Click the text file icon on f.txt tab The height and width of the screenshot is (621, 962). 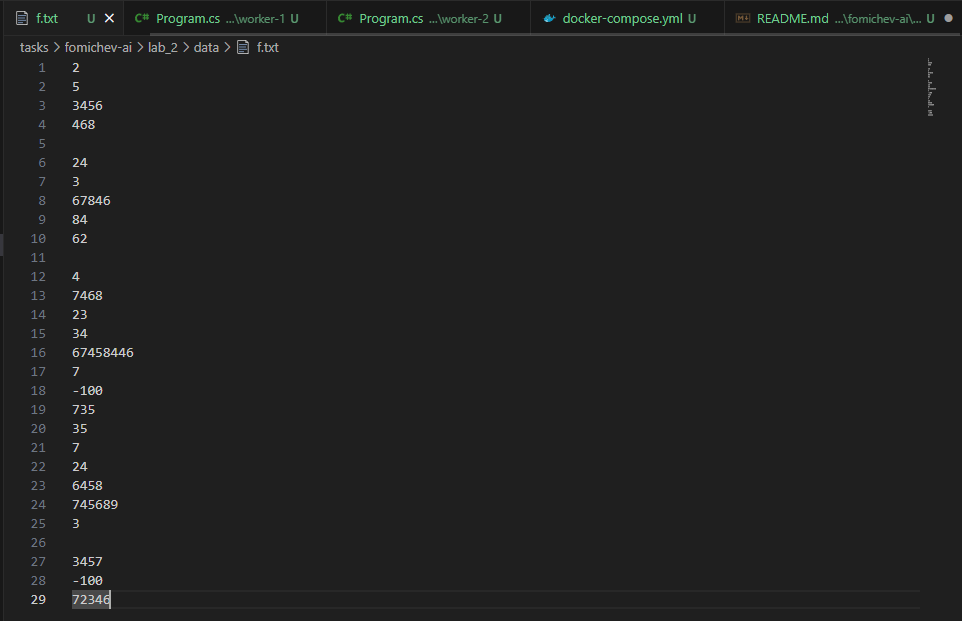click(22, 18)
